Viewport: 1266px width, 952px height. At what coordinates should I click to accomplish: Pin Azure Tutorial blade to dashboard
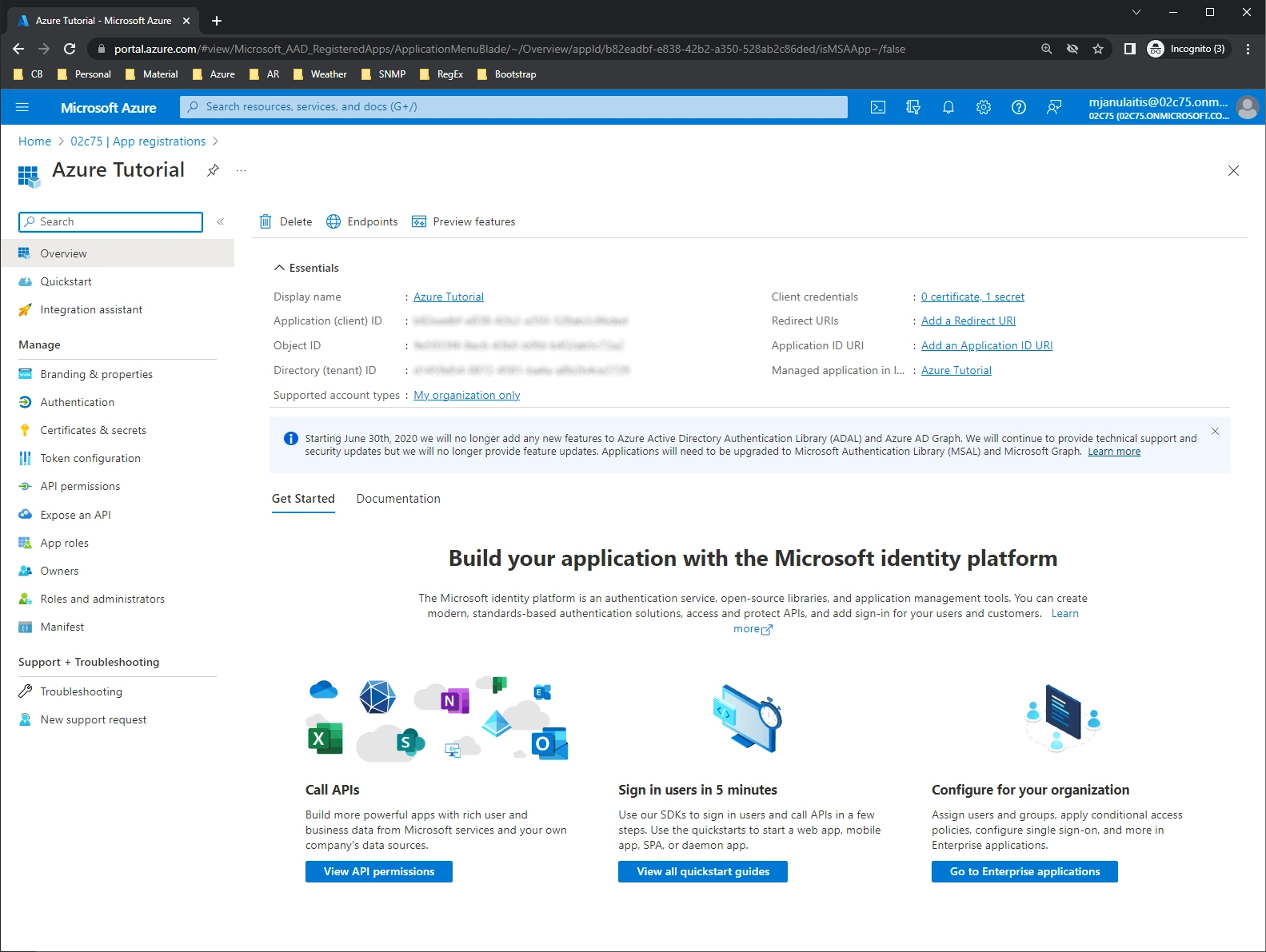213,170
